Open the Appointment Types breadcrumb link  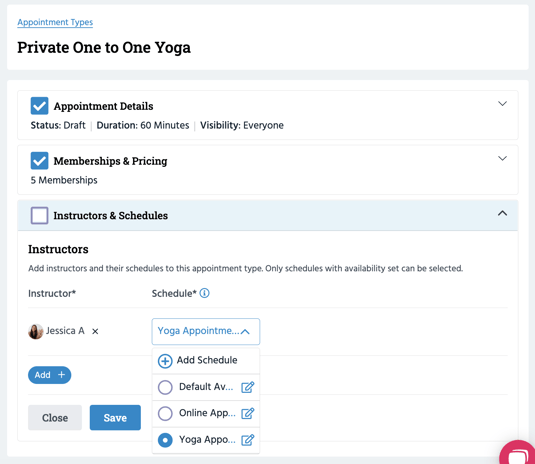(x=55, y=22)
